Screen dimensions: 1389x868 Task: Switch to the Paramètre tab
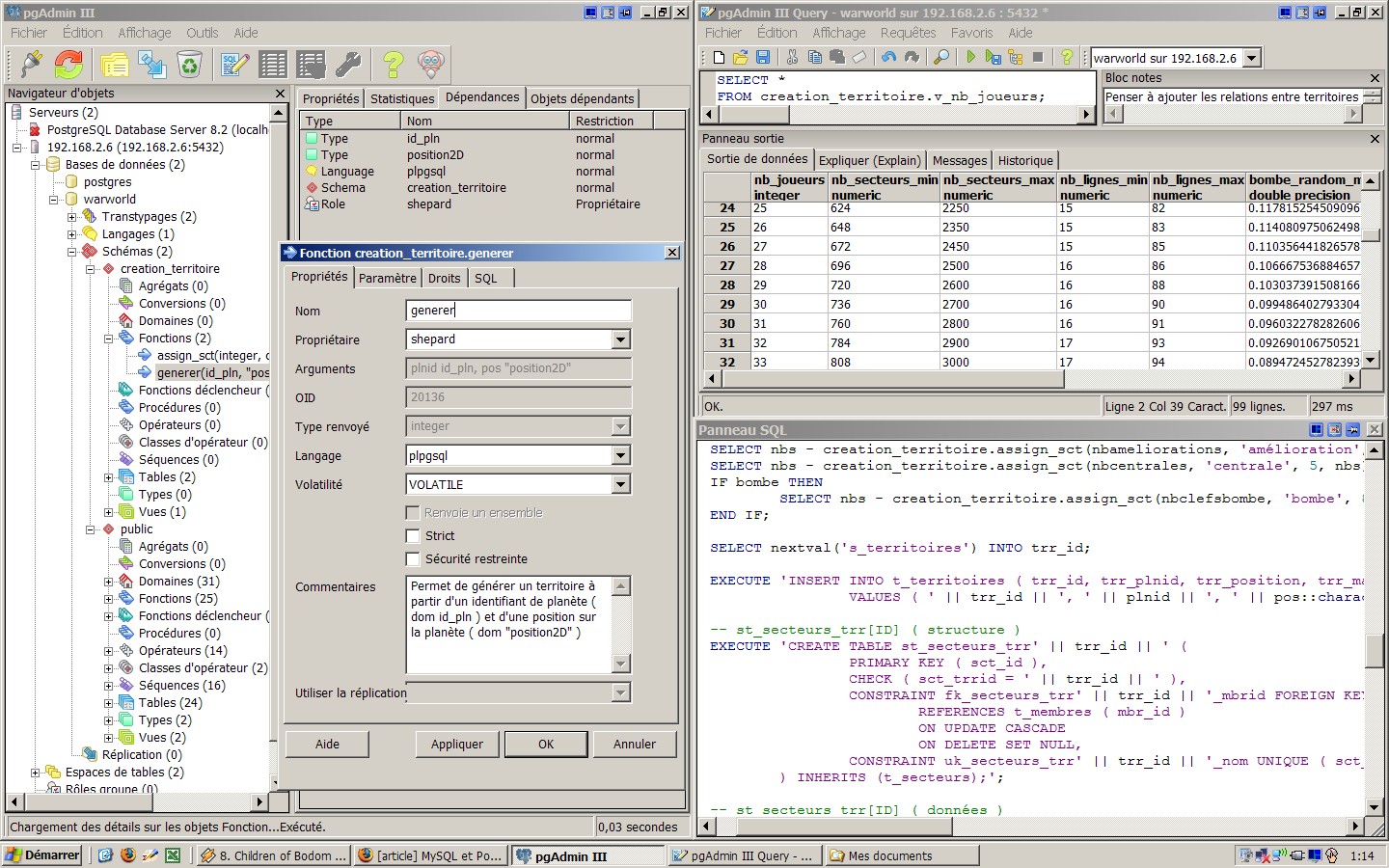click(388, 279)
